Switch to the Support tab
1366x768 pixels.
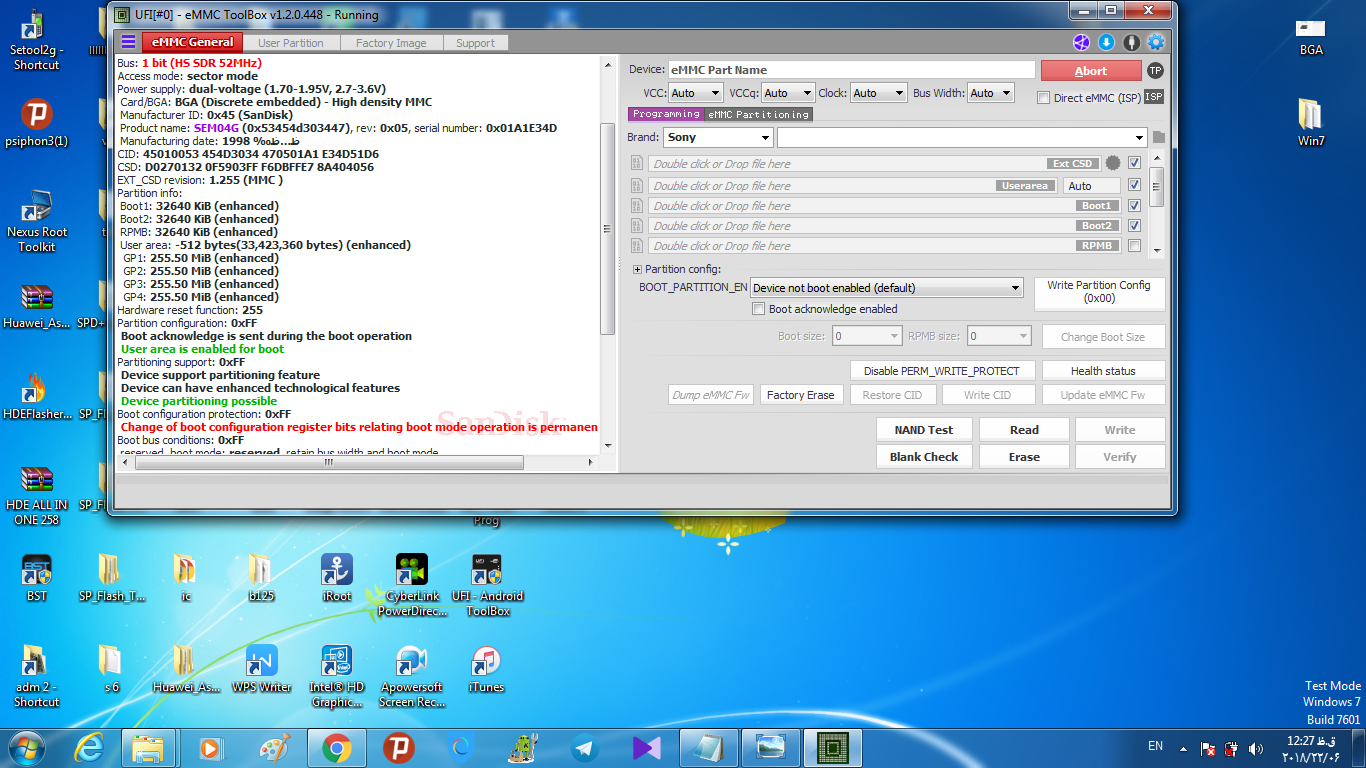475,43
